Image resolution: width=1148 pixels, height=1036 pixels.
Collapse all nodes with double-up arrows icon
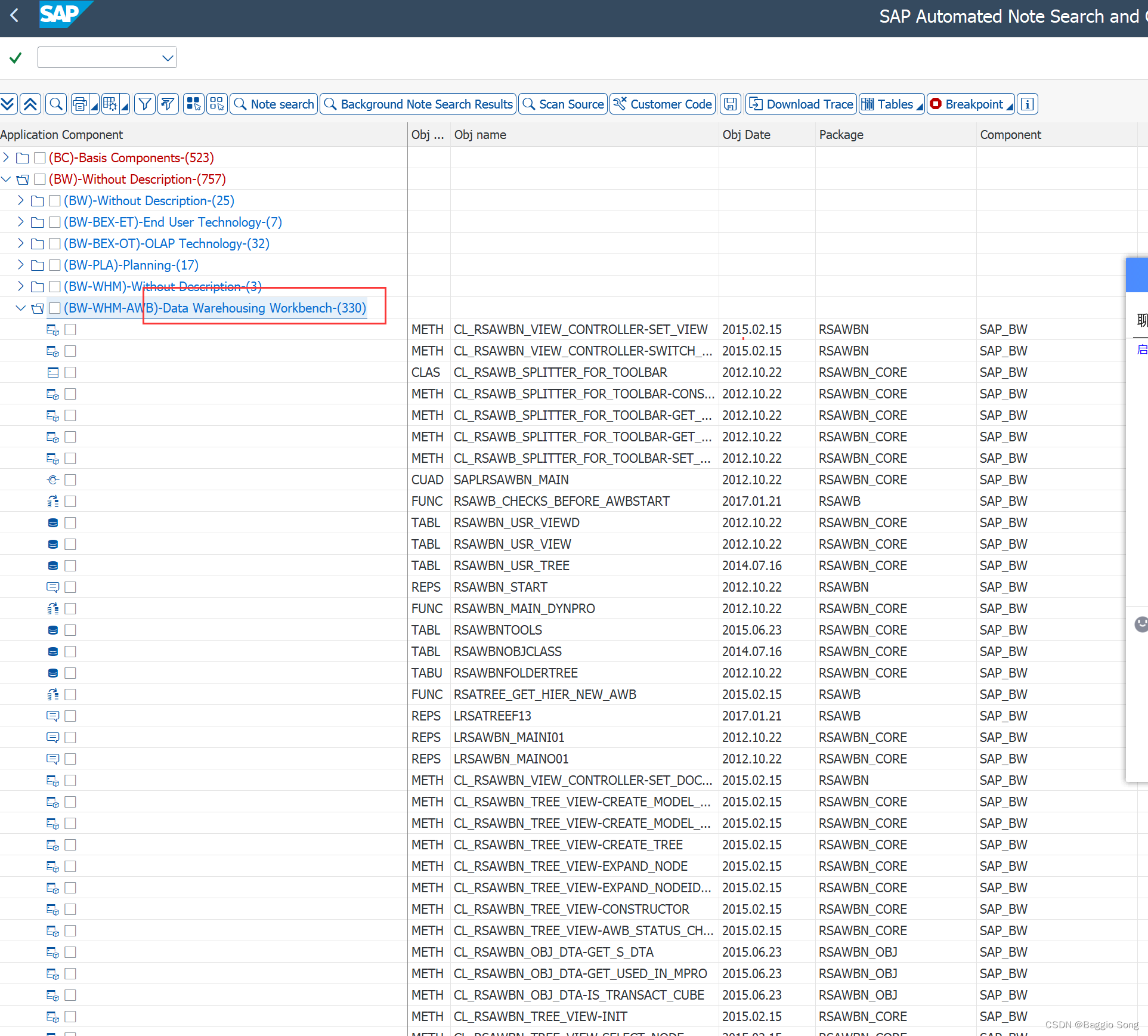tap(30, 104)
